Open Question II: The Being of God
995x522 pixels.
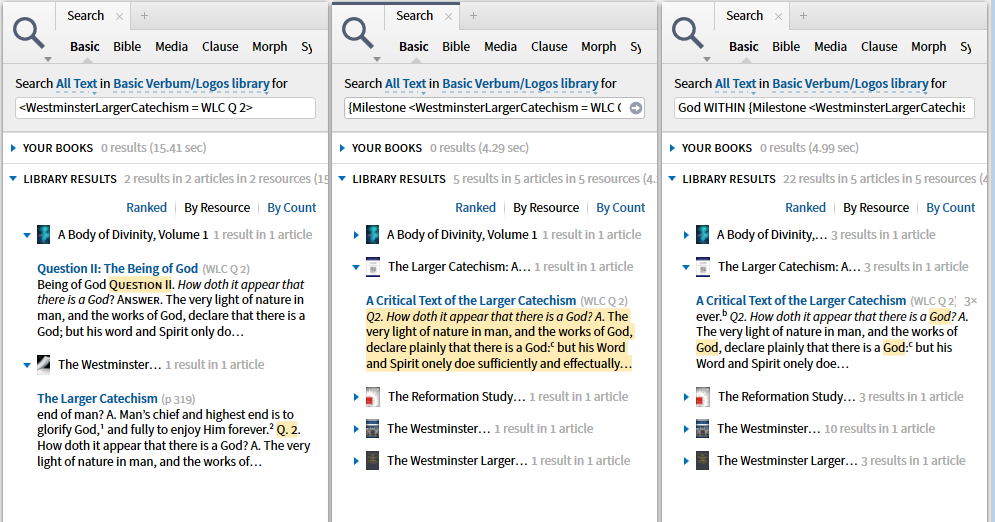(117, 269)
